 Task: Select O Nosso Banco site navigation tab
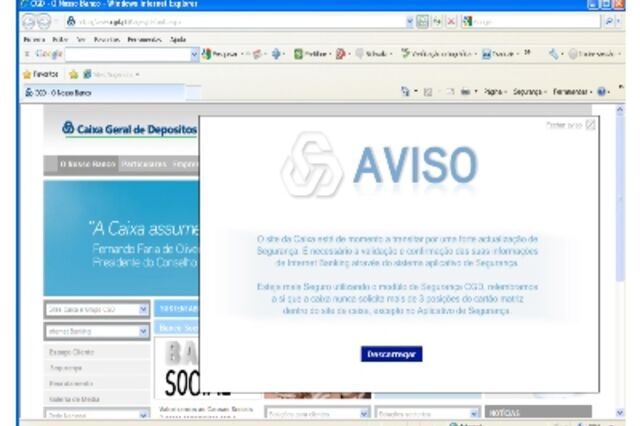tap(88, 164)
